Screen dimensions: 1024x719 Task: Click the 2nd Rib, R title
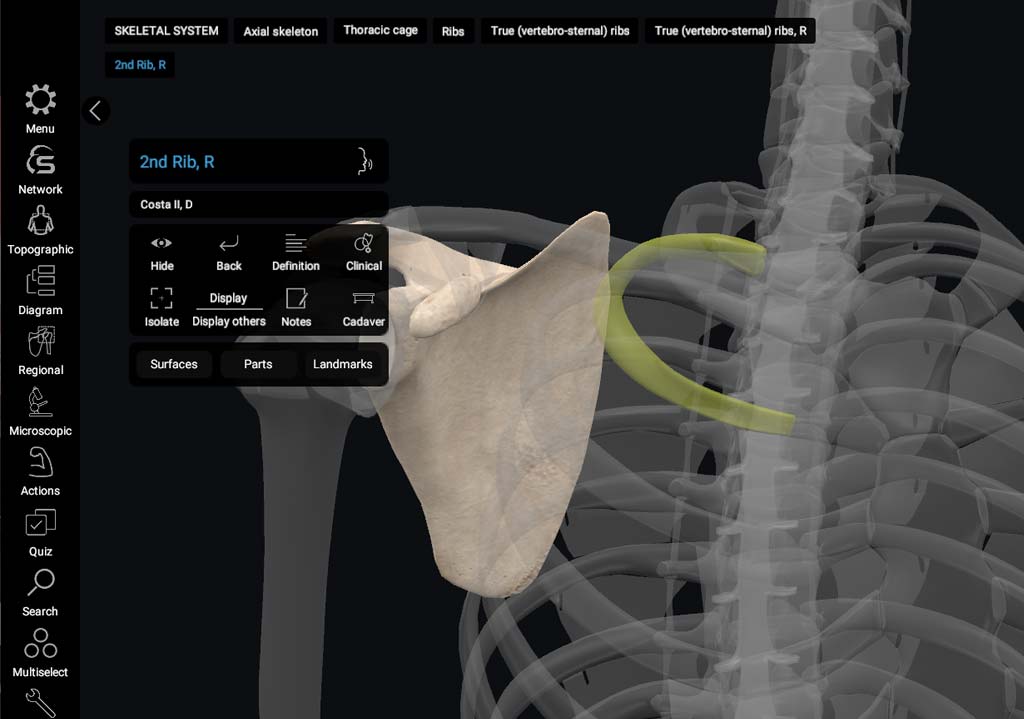[177, 162]
